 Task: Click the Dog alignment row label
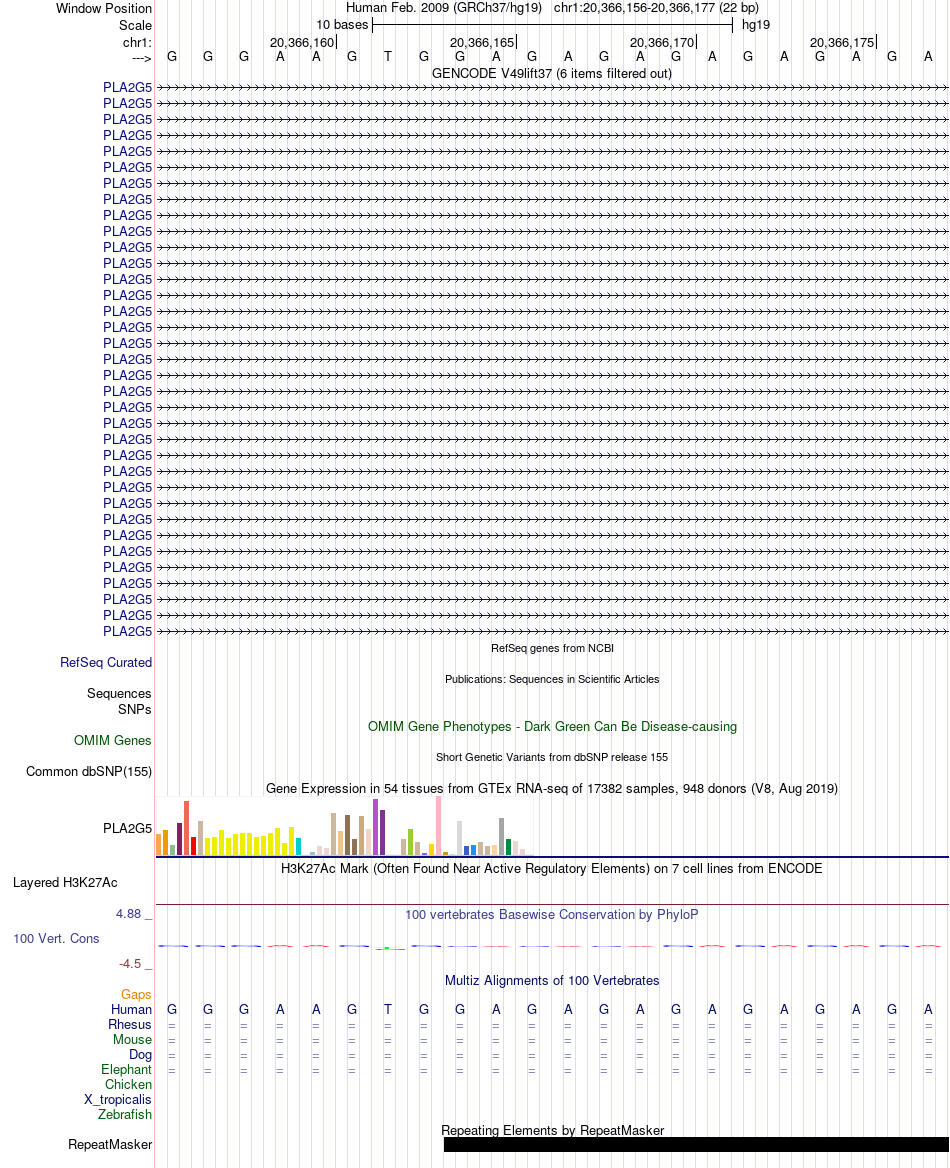[x=140, y=1055]
